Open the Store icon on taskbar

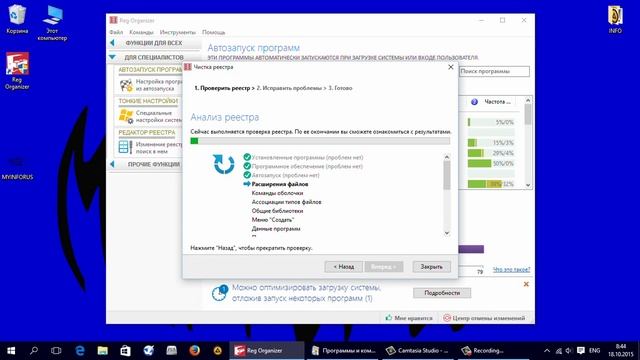coord(125,351)
